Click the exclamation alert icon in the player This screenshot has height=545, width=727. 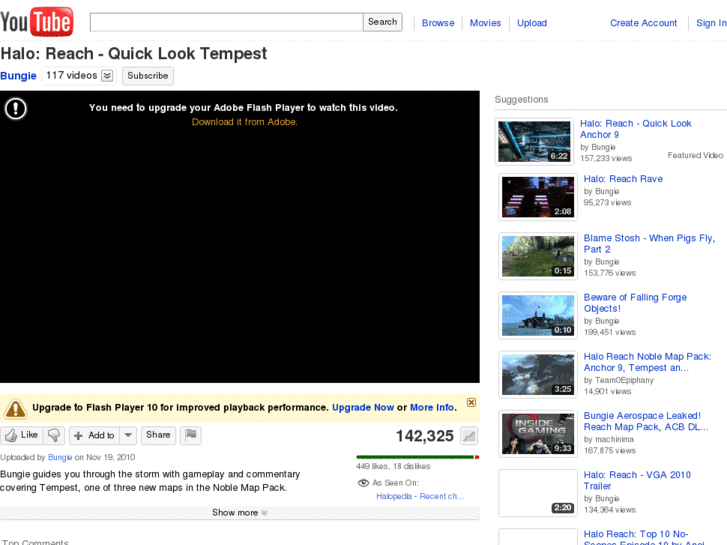click(16, 109)
